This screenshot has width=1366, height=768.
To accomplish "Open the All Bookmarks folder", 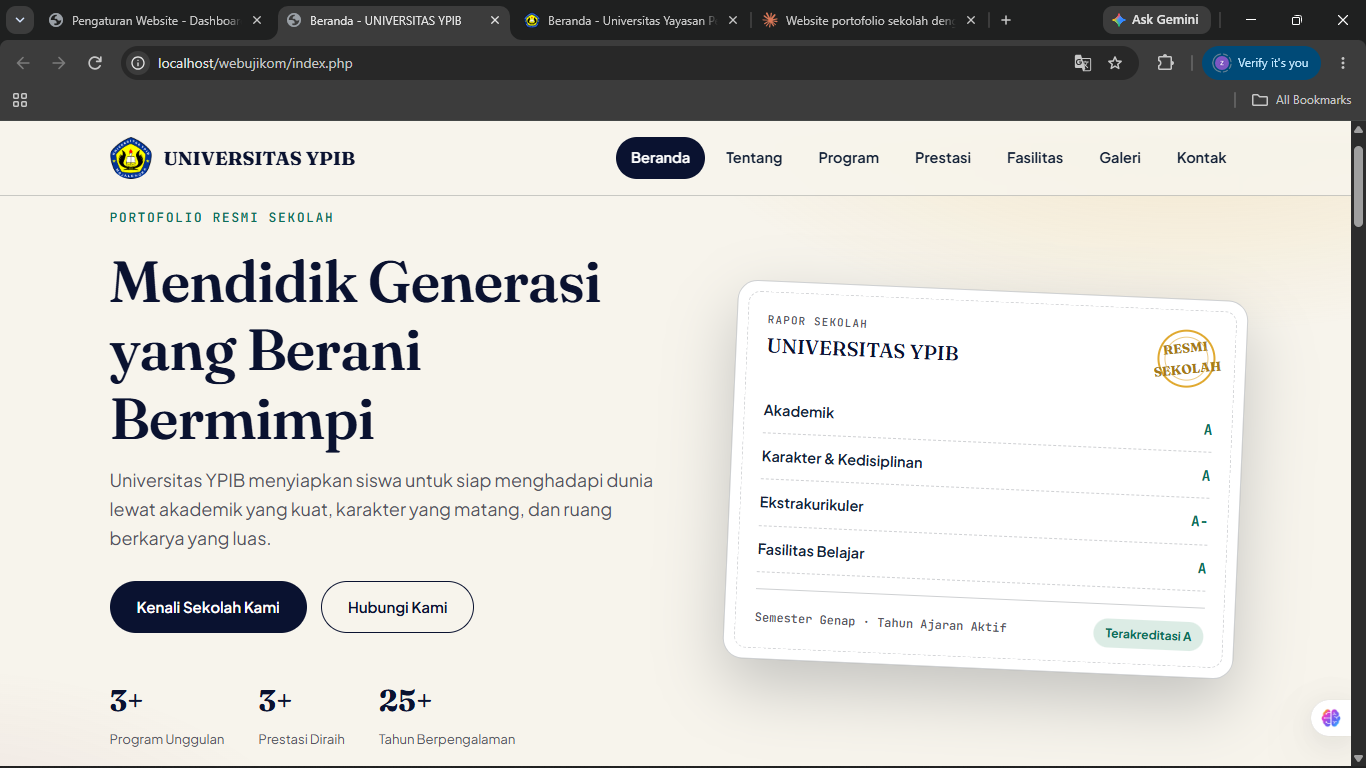I will point(1302,100).
